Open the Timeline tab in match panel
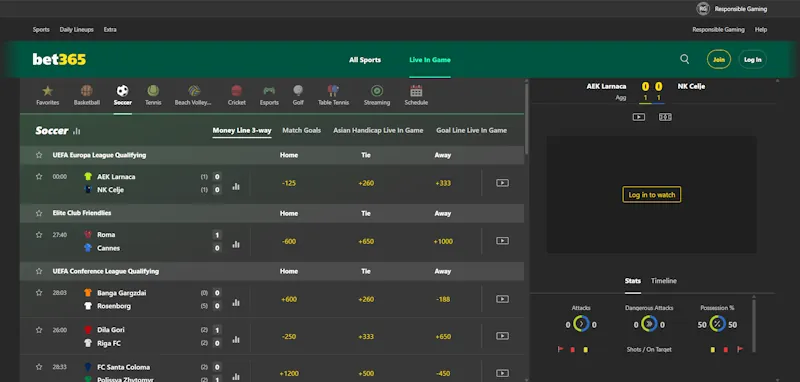 pos(664,281)
